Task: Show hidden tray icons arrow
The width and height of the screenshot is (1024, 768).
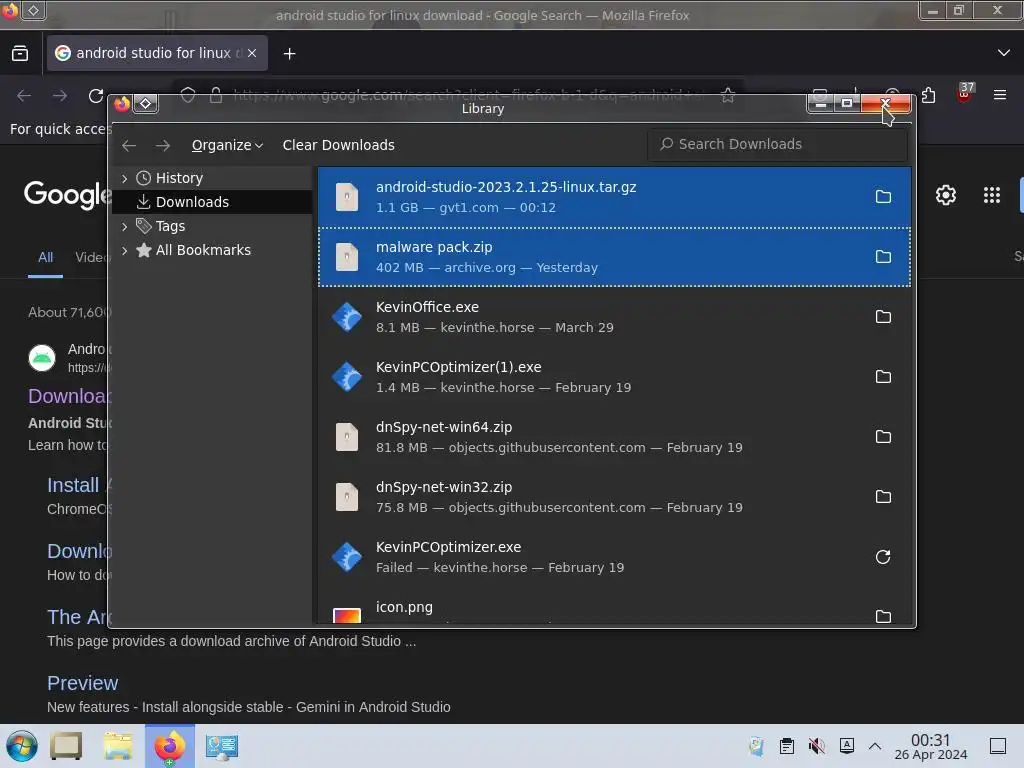Action: (x=875, y=746)
